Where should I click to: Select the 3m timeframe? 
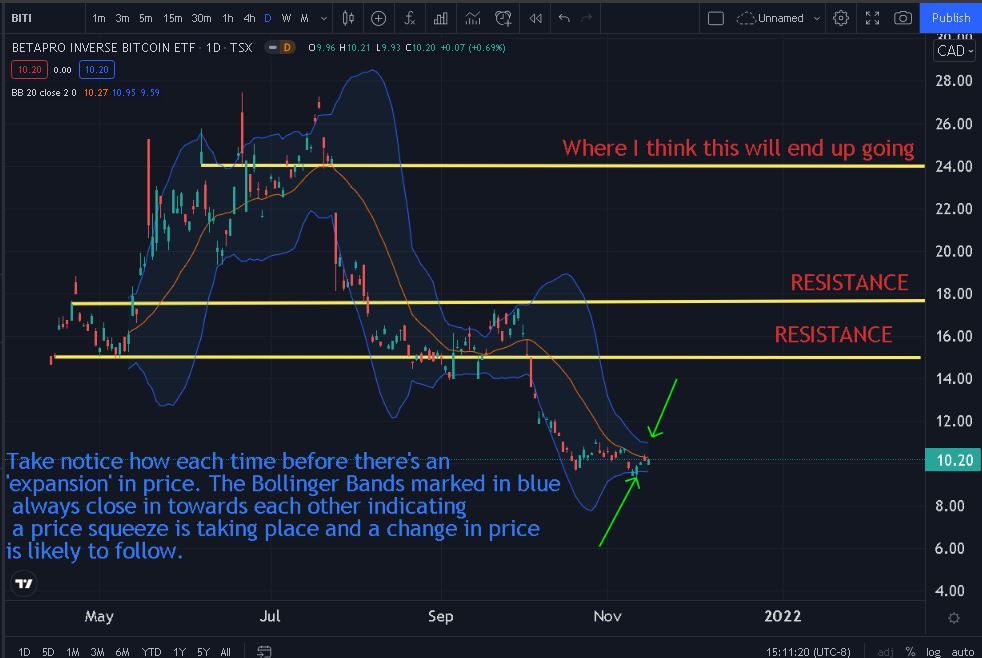point(122,18)
